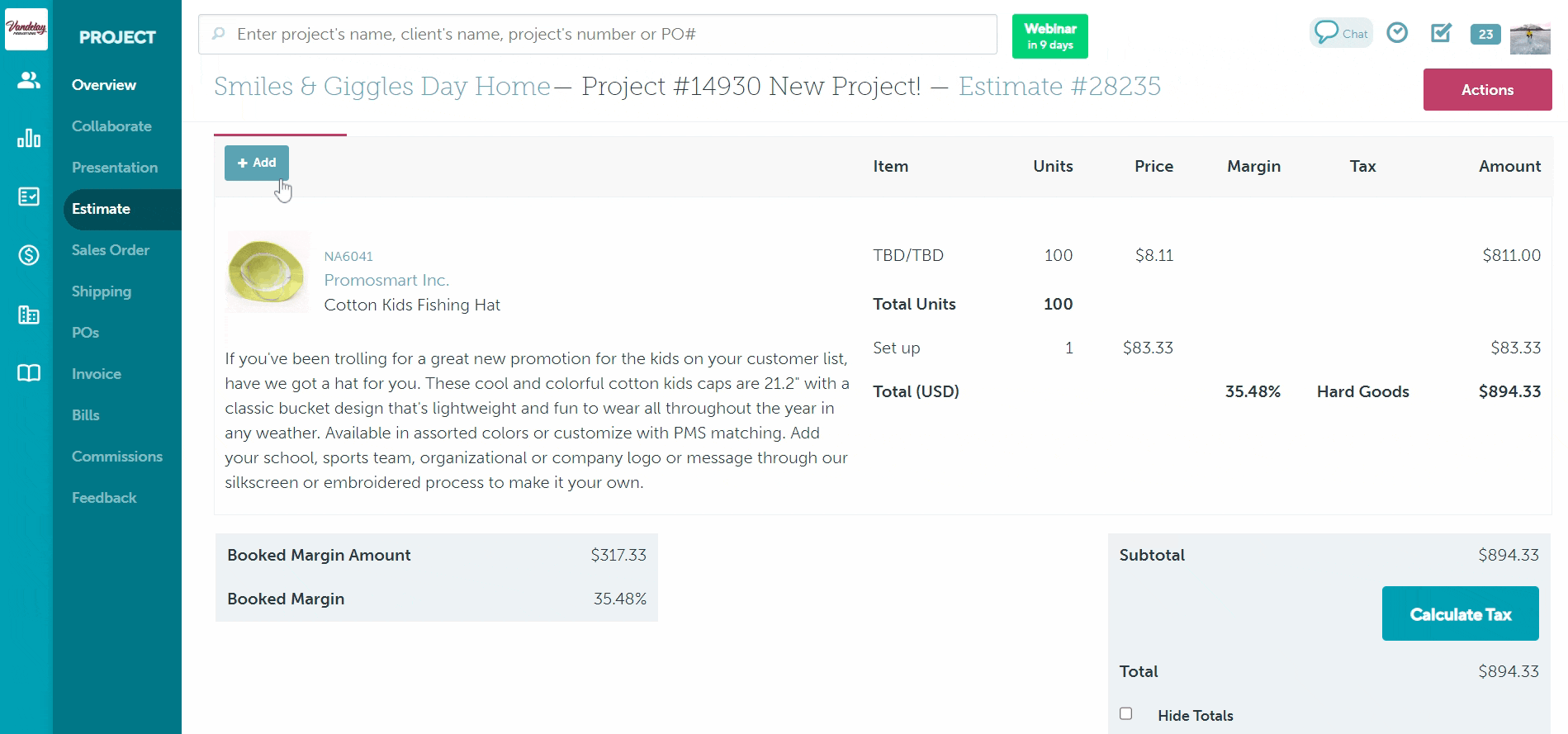Click the checklist projects icon in sidebar
This screenshot has height=734, width=1568.
point(29,197)
